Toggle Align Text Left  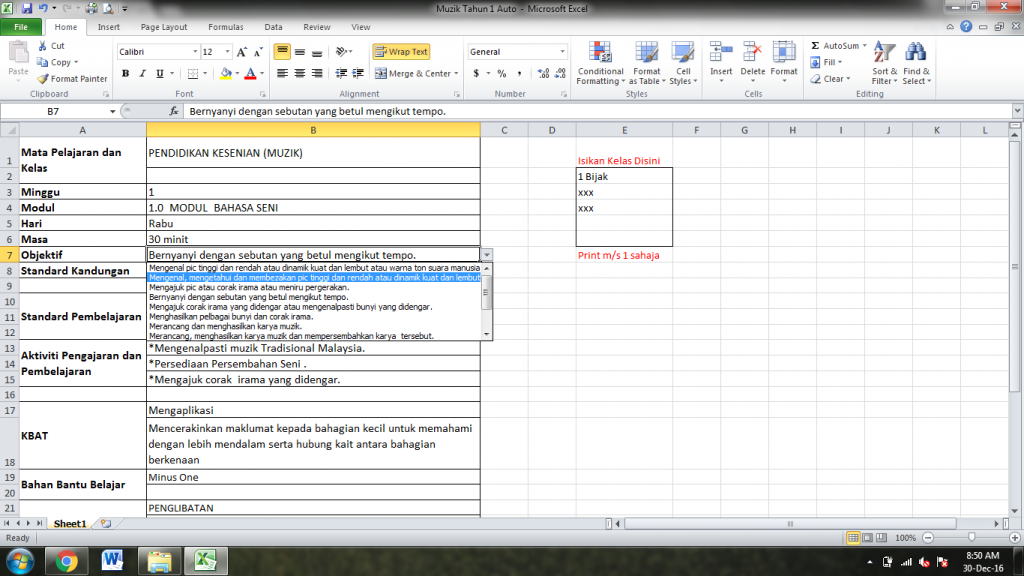282,74
